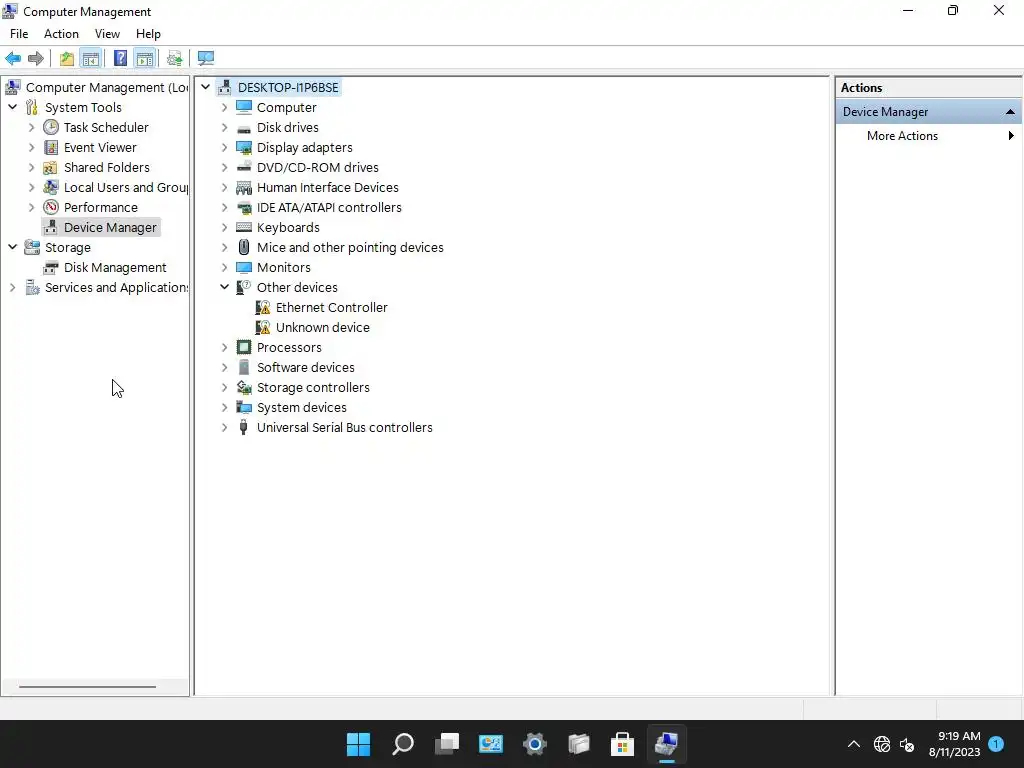Select Disk Management in the console tree

115,268
